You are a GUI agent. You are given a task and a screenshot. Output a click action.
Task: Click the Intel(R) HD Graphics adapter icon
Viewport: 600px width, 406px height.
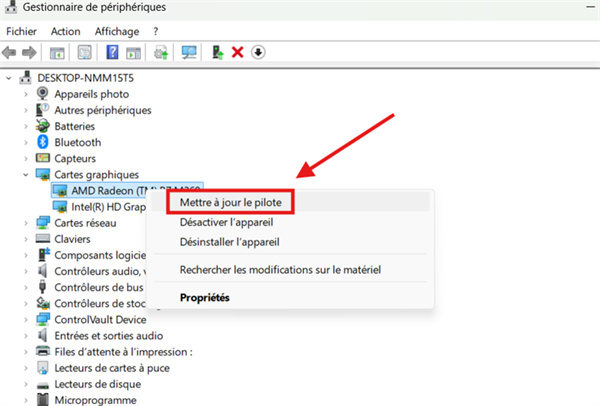pos(60,207)
